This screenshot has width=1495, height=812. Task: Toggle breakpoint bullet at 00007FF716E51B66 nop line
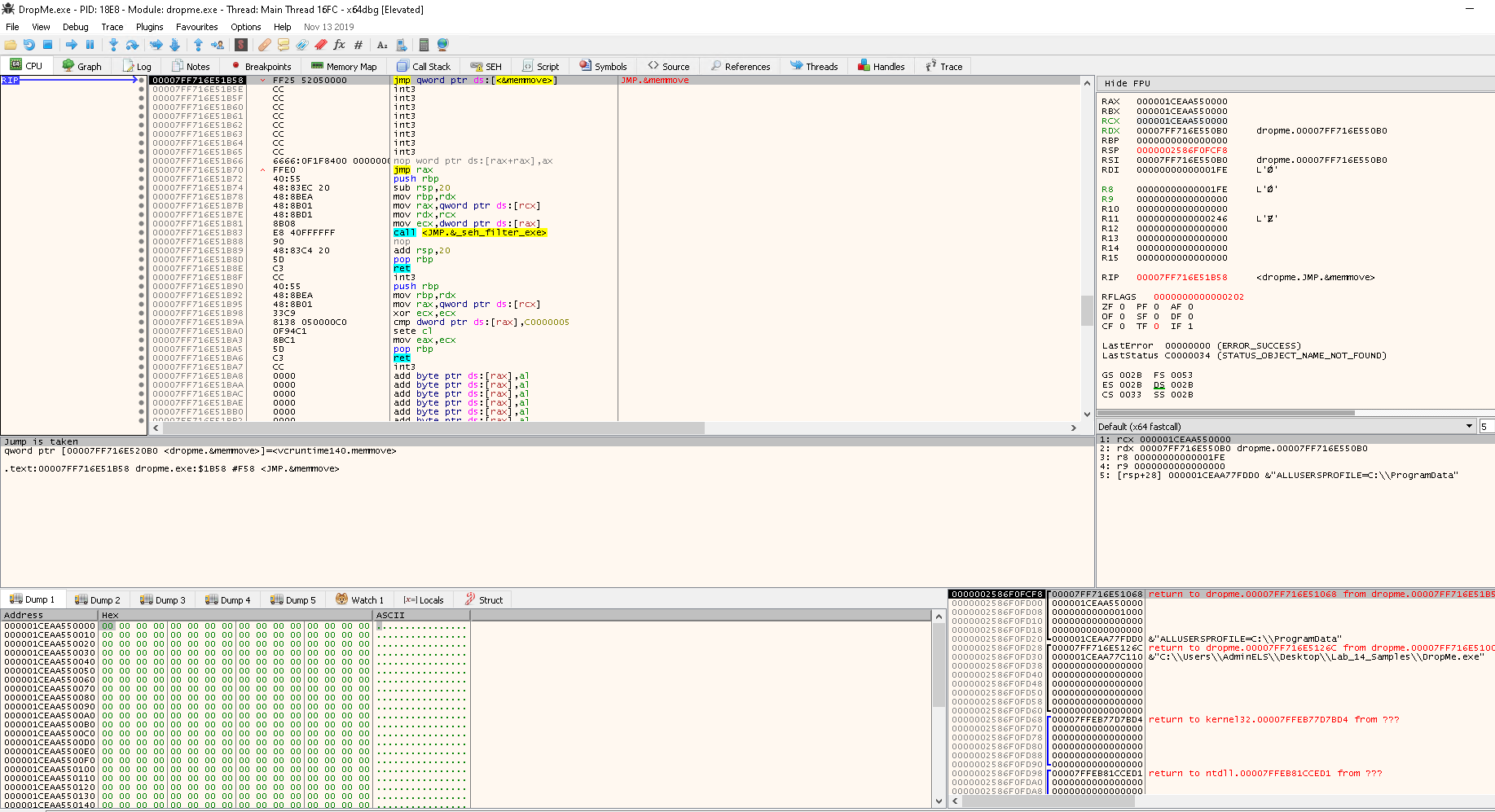click(142, 161)
